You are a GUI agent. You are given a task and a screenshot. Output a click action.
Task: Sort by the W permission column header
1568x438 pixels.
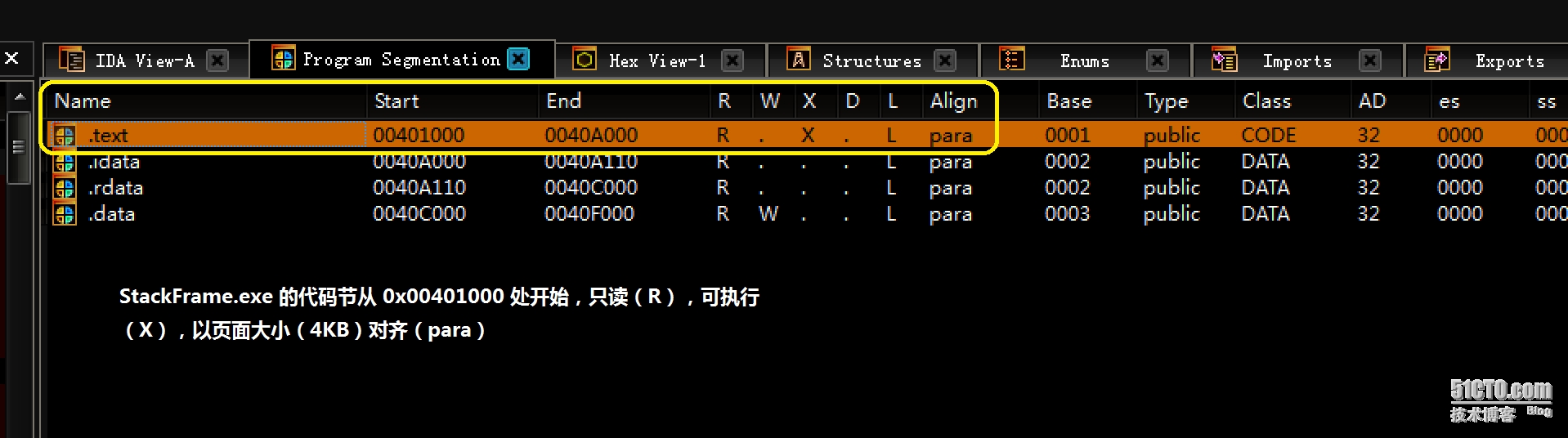[769, 101]
